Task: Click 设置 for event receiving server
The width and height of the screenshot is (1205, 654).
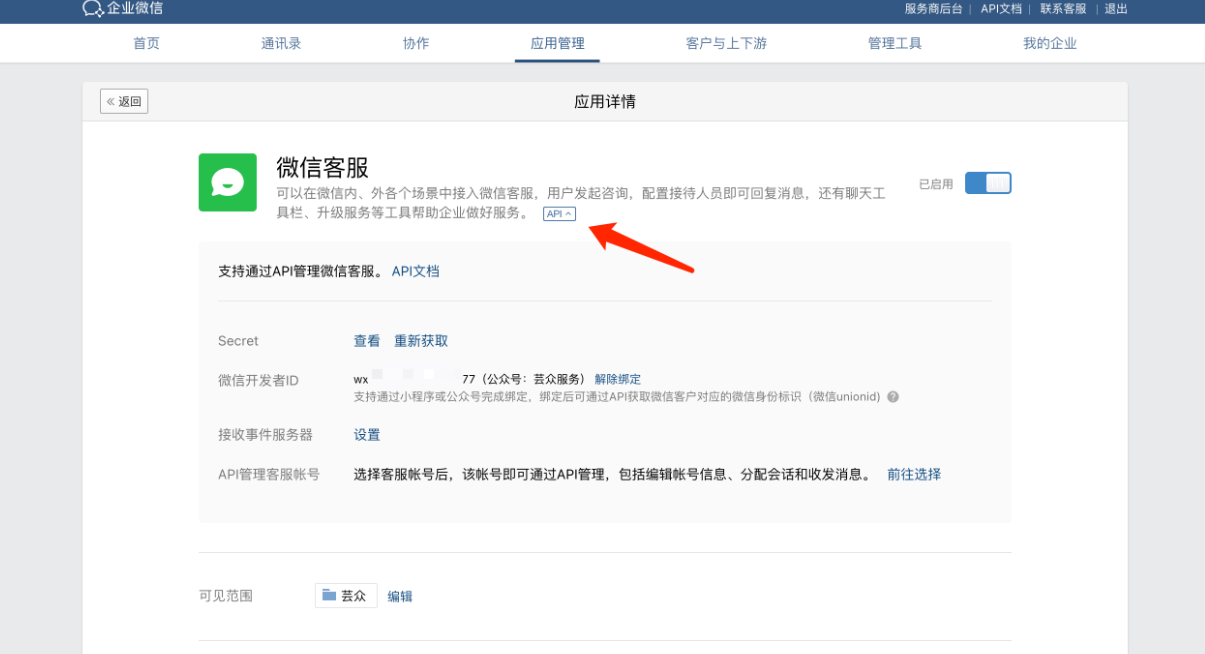Action: coord(367,435)
